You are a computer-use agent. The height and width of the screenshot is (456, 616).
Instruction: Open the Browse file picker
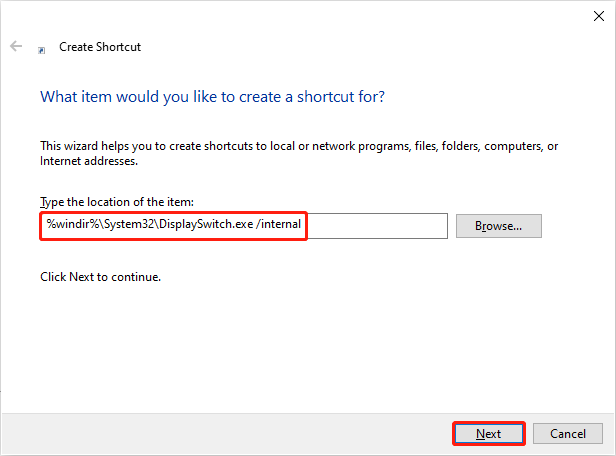(x=498, y=226)
